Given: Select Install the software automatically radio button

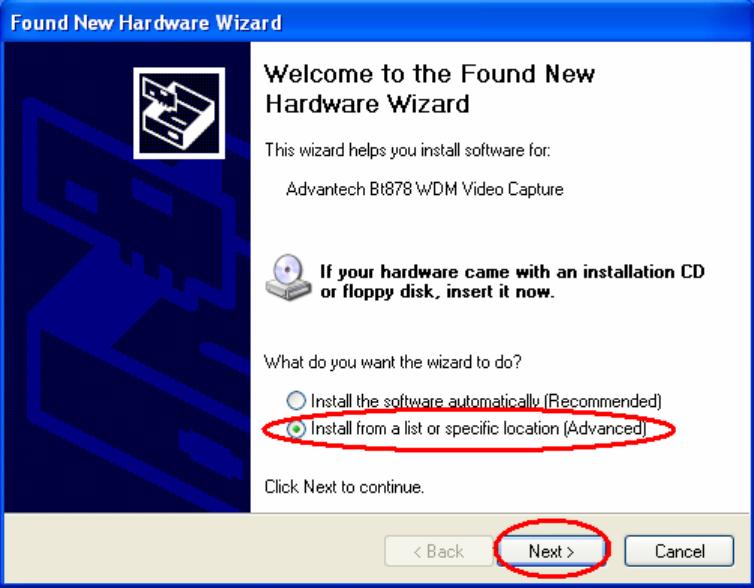Looking at the screenshot, I should 296,400.
